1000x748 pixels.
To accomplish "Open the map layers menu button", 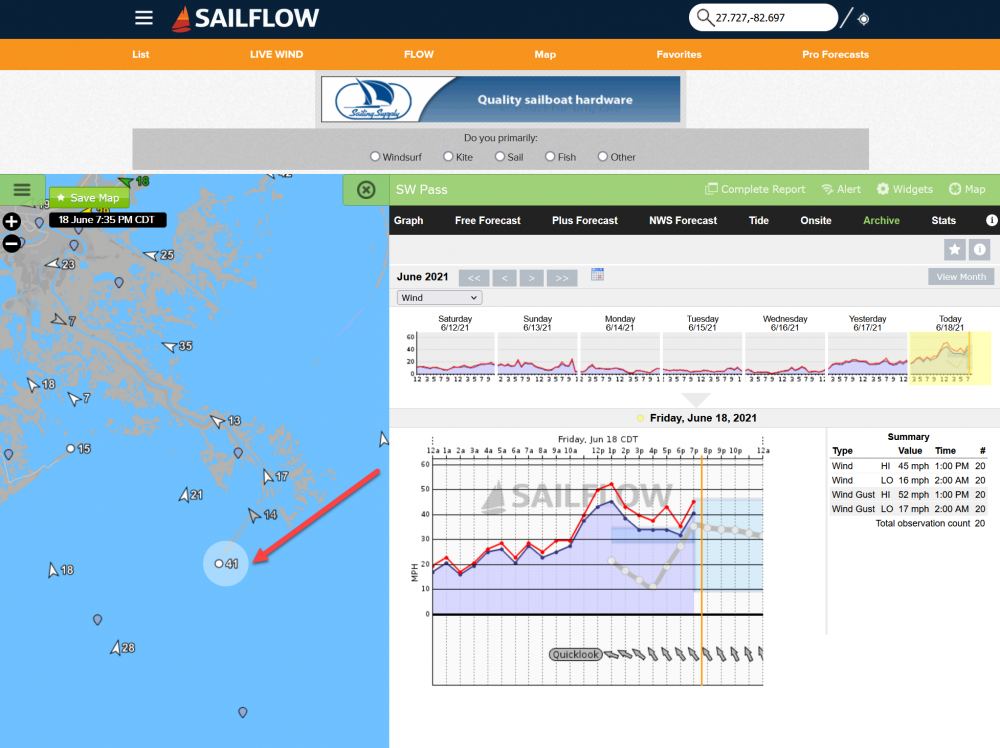I will [x=22, y=190].
